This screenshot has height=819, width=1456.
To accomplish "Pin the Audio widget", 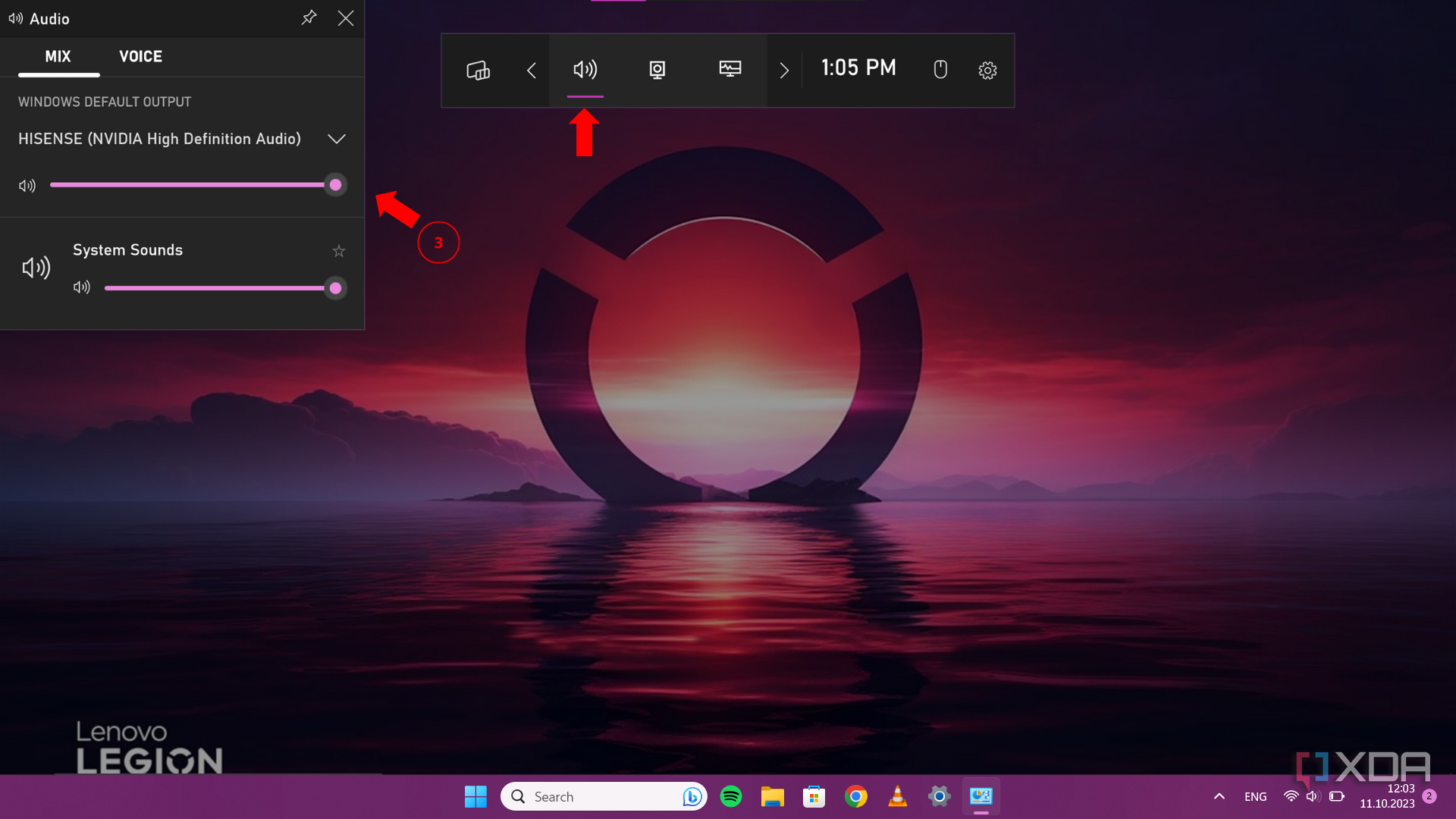I will tap(309, 17).
